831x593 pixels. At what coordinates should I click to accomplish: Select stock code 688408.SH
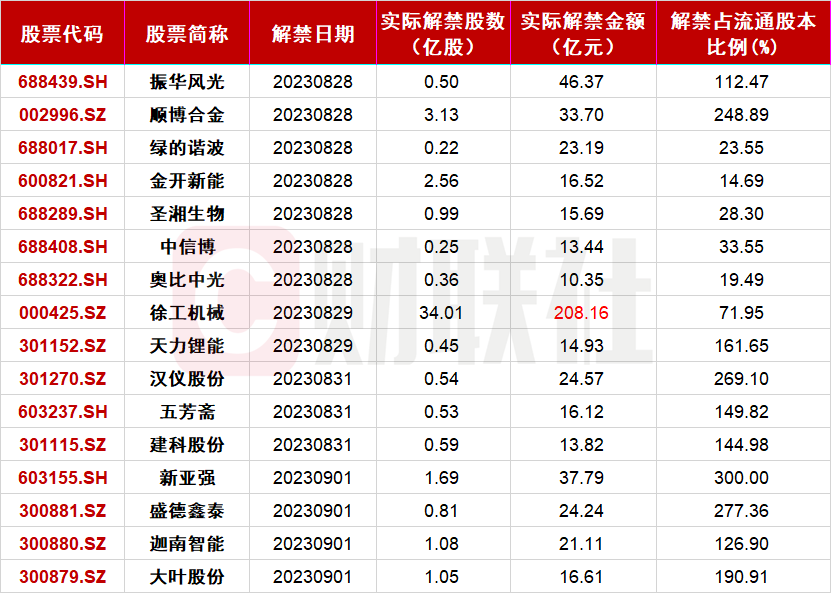tap(63, 246)
